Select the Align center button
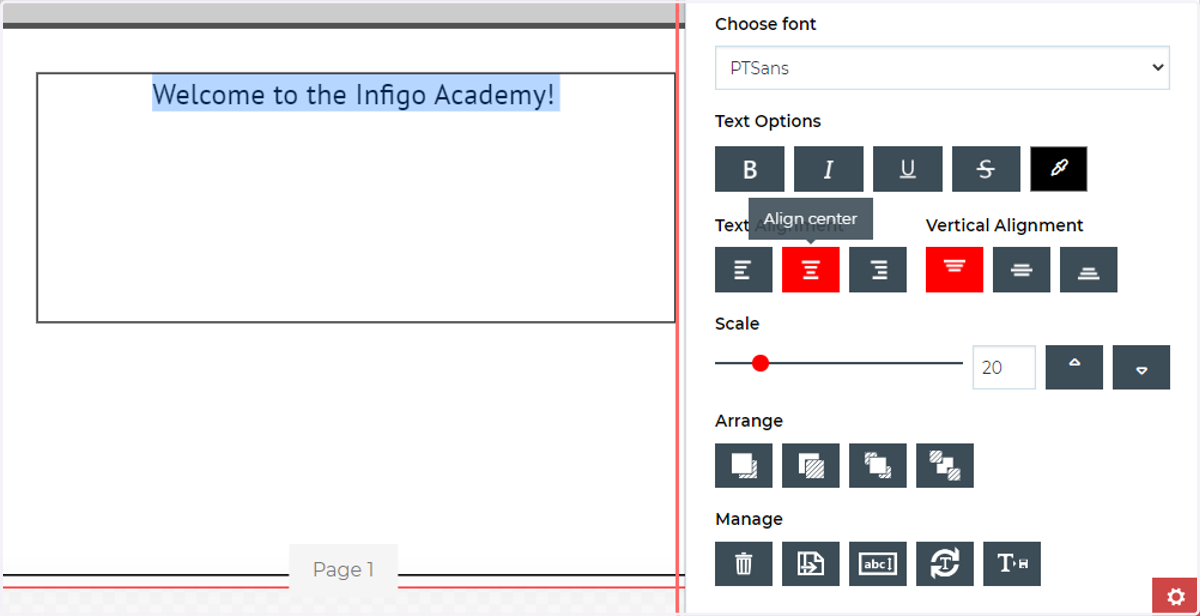Viewport: 1200px width, 616px height. [811, 270]
